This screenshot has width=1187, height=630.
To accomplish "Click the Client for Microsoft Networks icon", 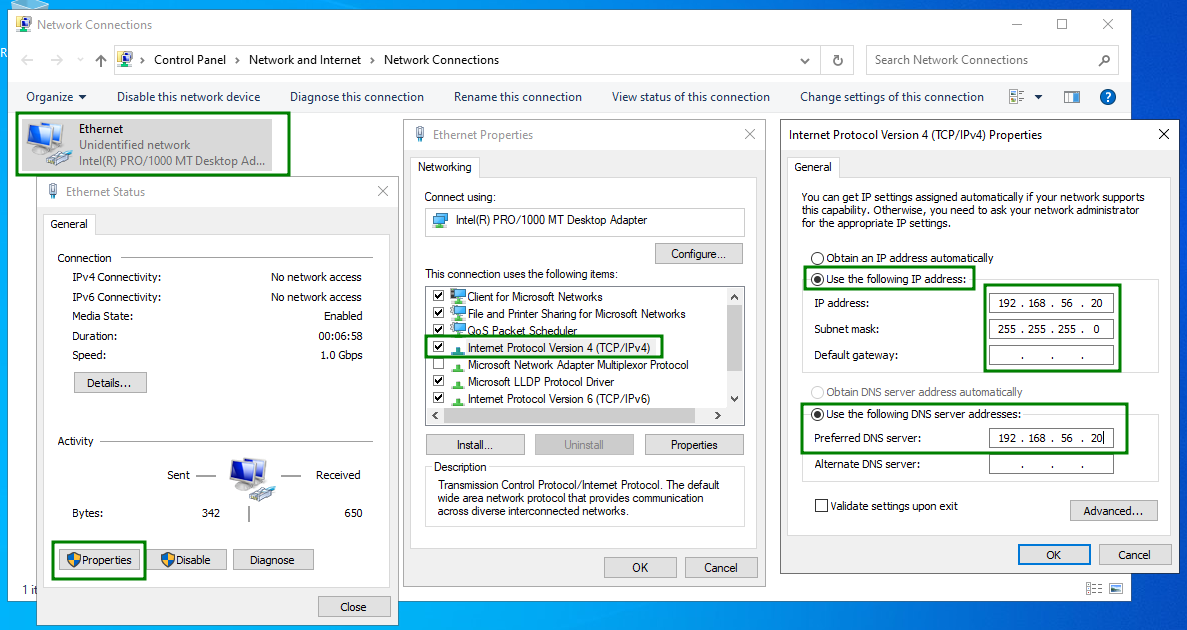I will [x=457, y=296].
